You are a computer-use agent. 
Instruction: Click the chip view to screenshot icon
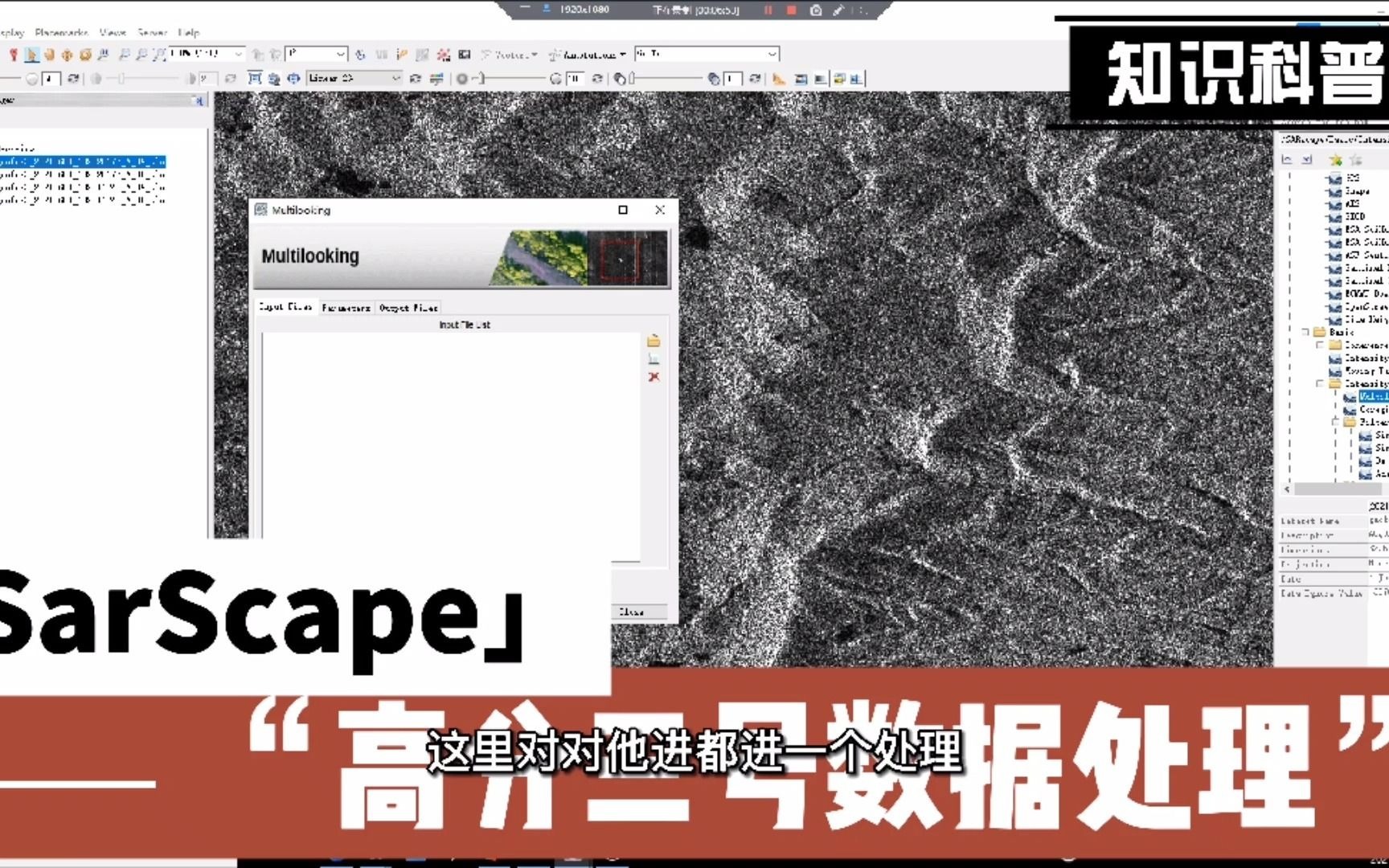(464, 55)
